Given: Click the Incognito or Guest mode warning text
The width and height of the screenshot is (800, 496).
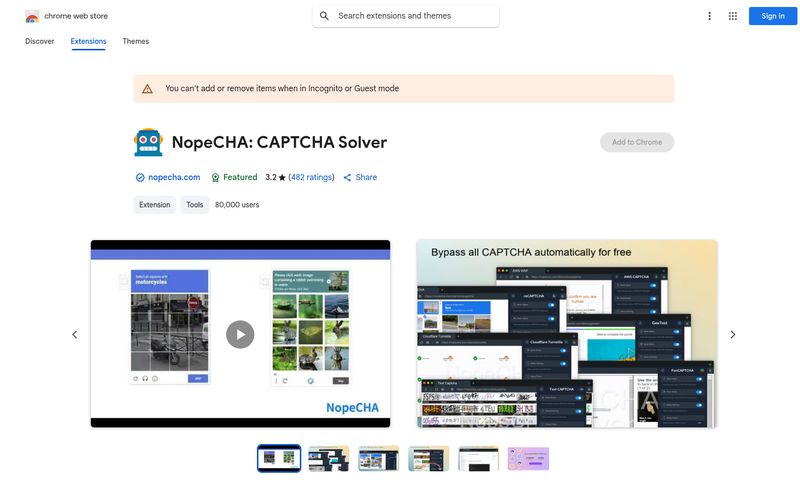Looking at the screenshot, I should click(282, 88).
